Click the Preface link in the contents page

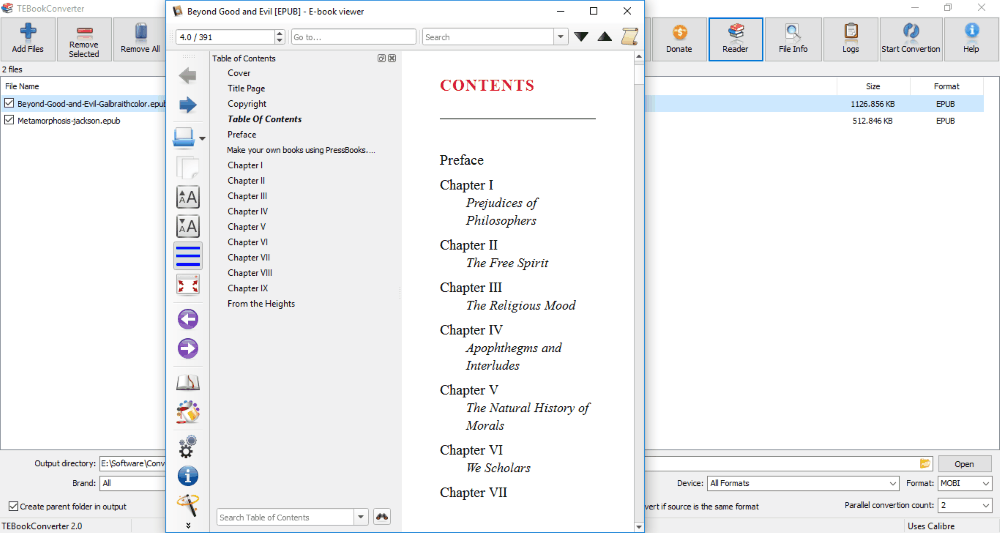coord(462,160)
